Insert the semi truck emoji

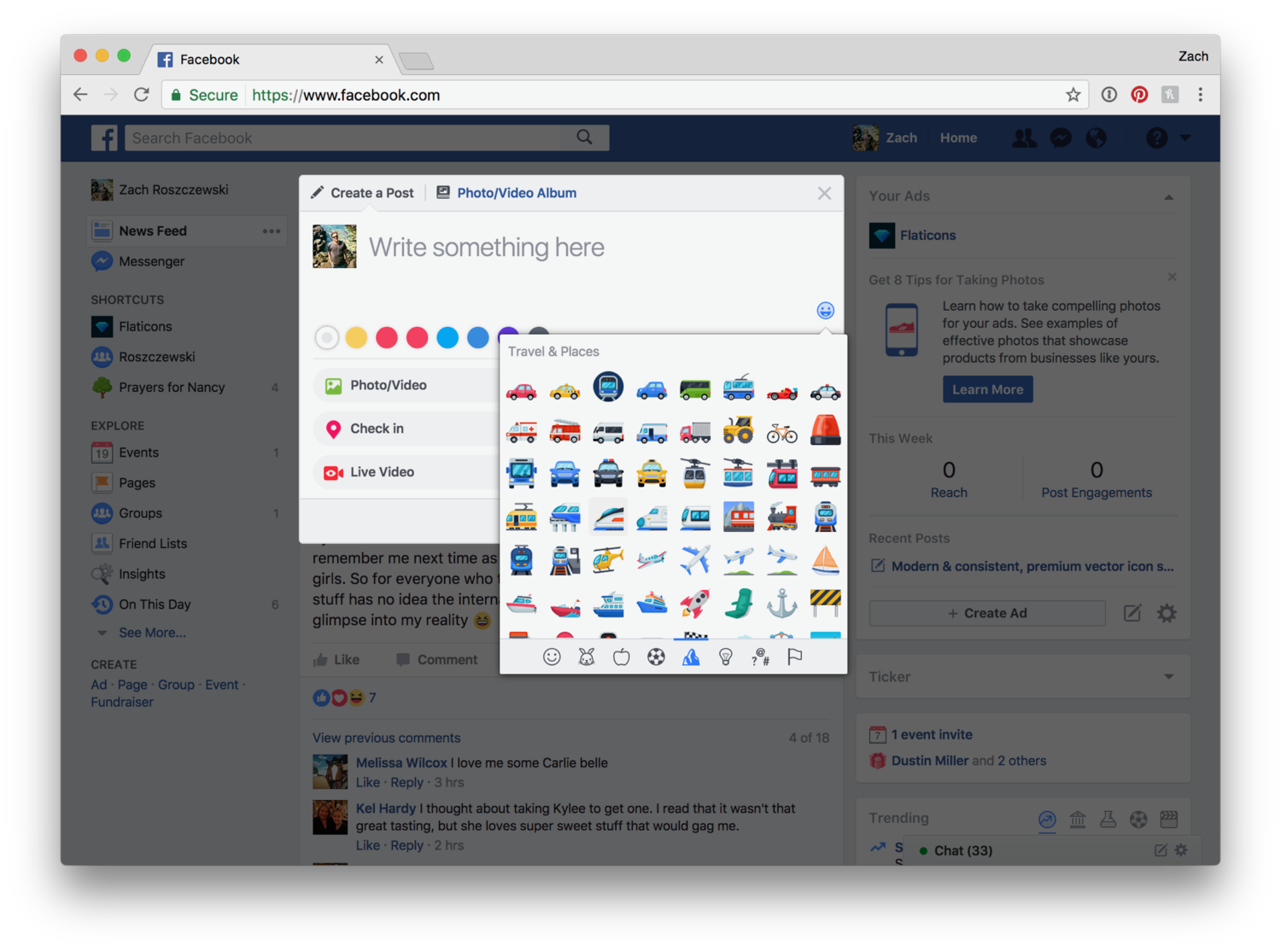[695, 432]
